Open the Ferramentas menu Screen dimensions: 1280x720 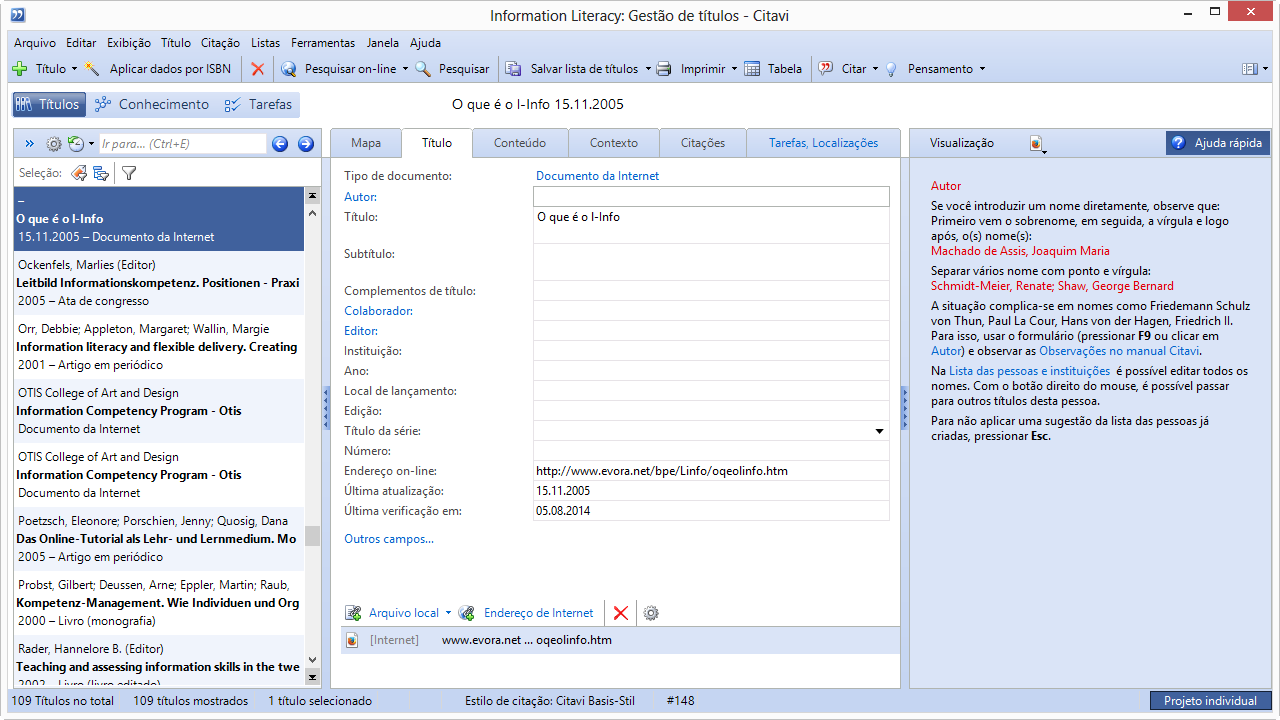click(x=323, y=43)
